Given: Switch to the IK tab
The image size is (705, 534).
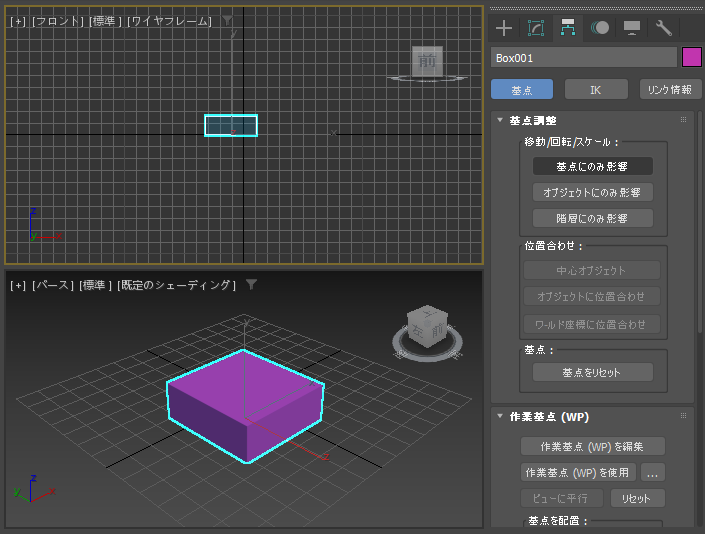Looking at the screenshot, I should 596,89.
